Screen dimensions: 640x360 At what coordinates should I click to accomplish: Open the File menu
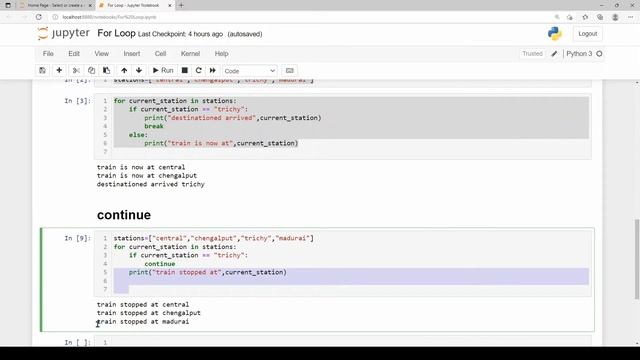tap(48, 53)
